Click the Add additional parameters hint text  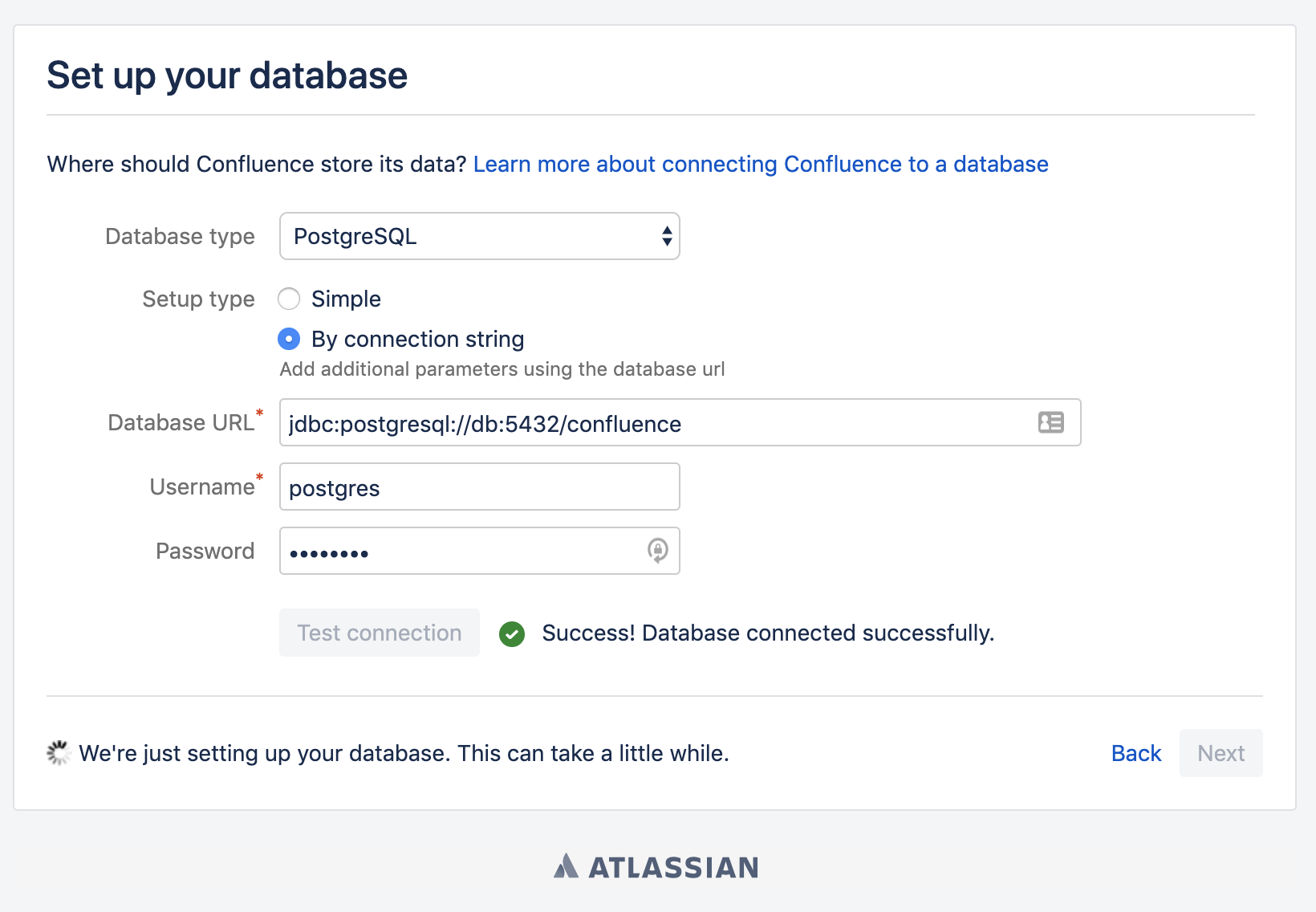point(502,369)
